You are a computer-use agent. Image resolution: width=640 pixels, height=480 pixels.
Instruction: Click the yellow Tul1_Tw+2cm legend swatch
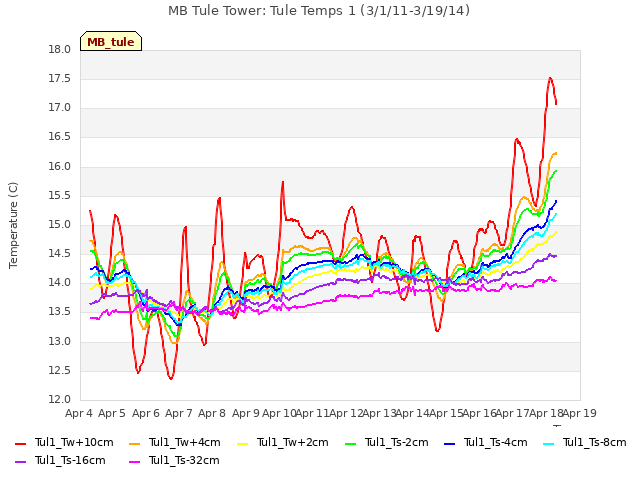(242, 443)
